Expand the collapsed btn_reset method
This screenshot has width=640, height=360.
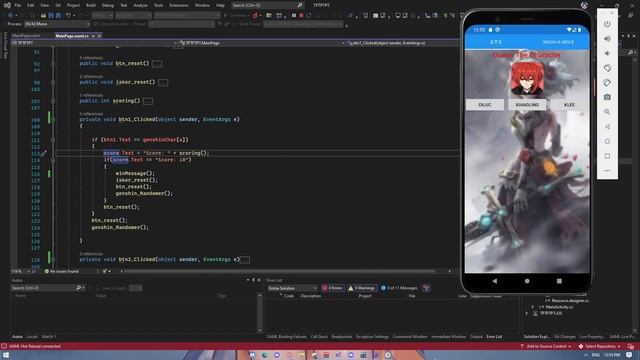pyautogui.click(x=53, y=64)
